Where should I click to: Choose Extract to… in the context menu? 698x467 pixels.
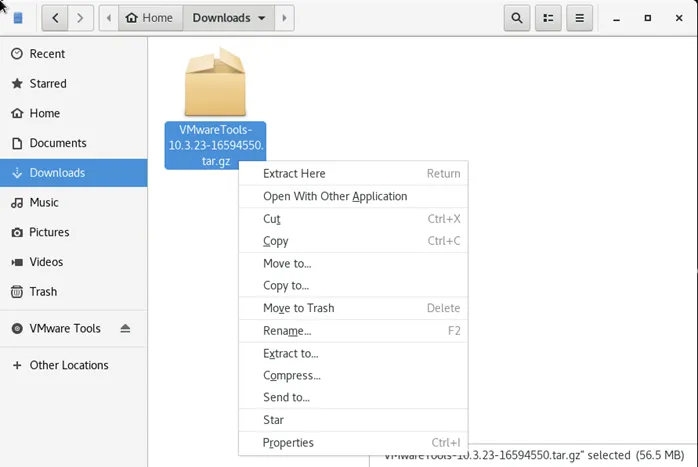353,353
